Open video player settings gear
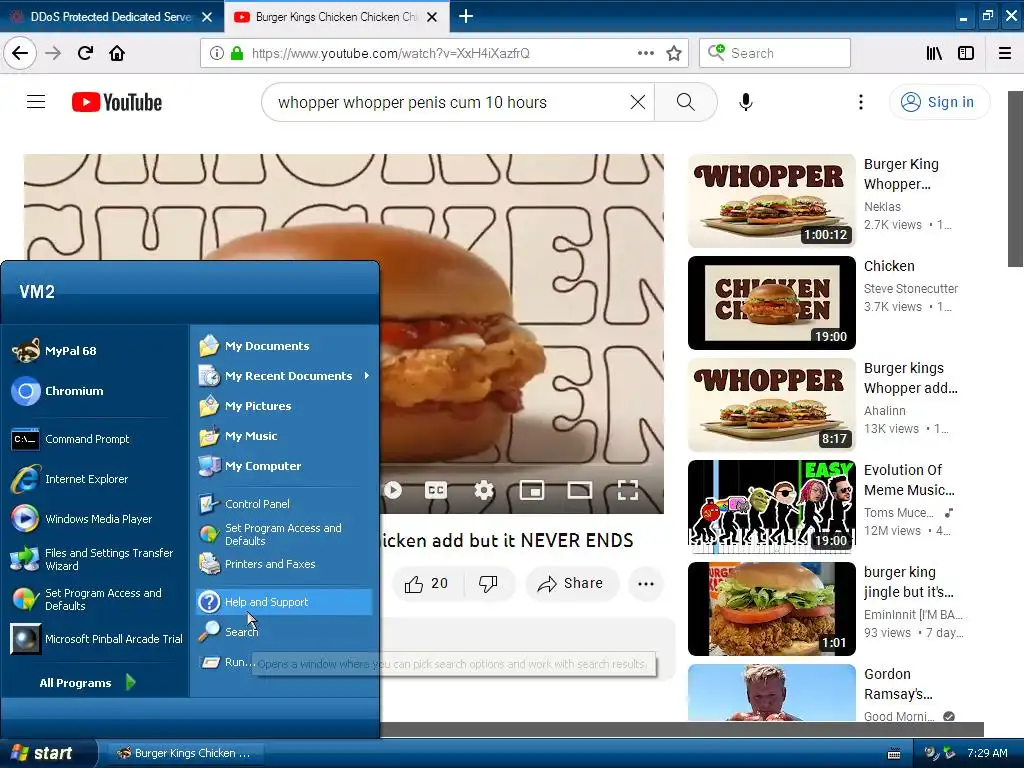The width and height of the screenshot is (1024, 768). pyautogui.click(x=484, y=490)
